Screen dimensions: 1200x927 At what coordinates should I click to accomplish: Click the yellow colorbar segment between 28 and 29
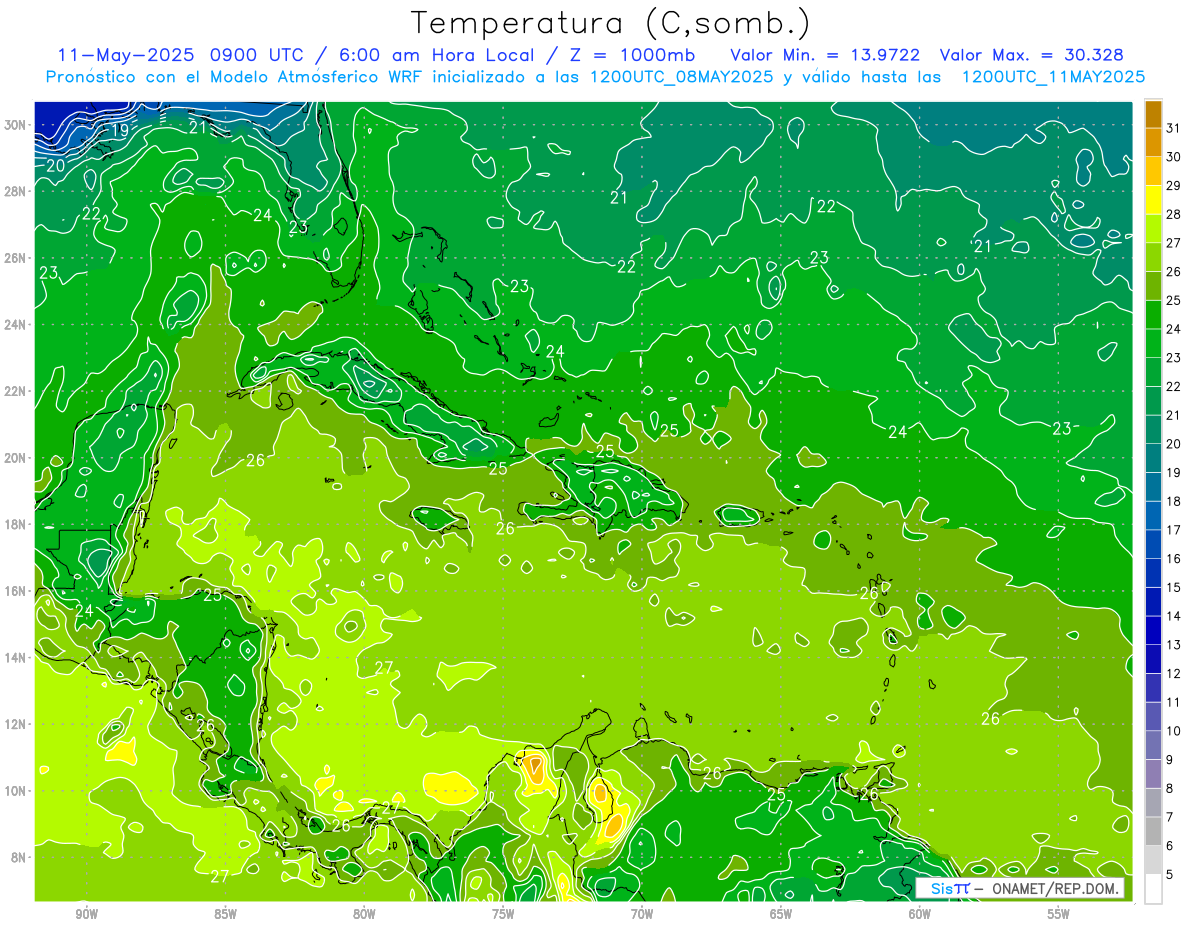point(1153,200)
